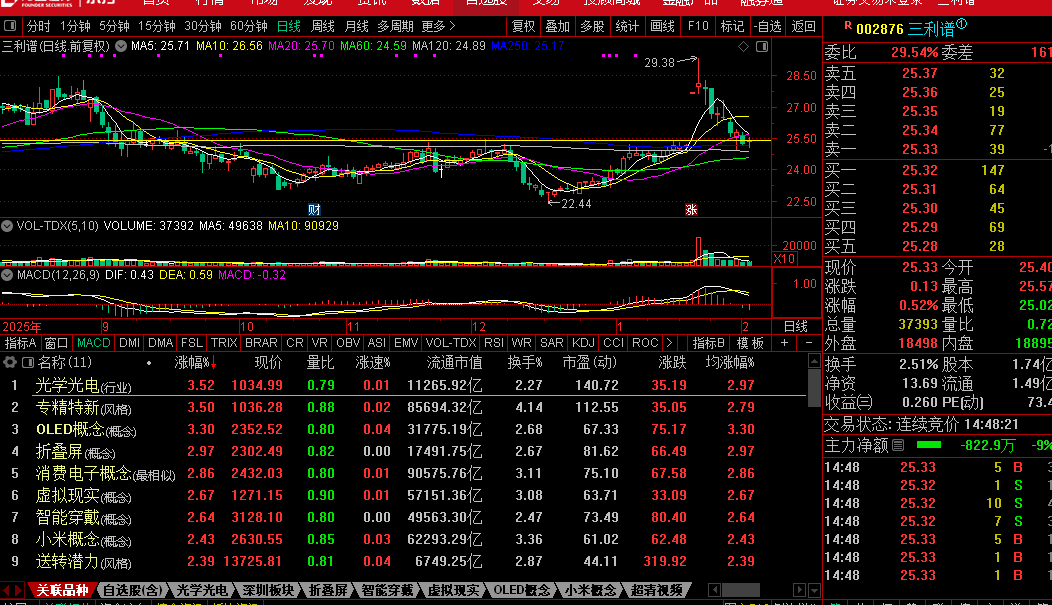
Task: Go to the next tab group with the red right arrow
Action: coord(19,590)
